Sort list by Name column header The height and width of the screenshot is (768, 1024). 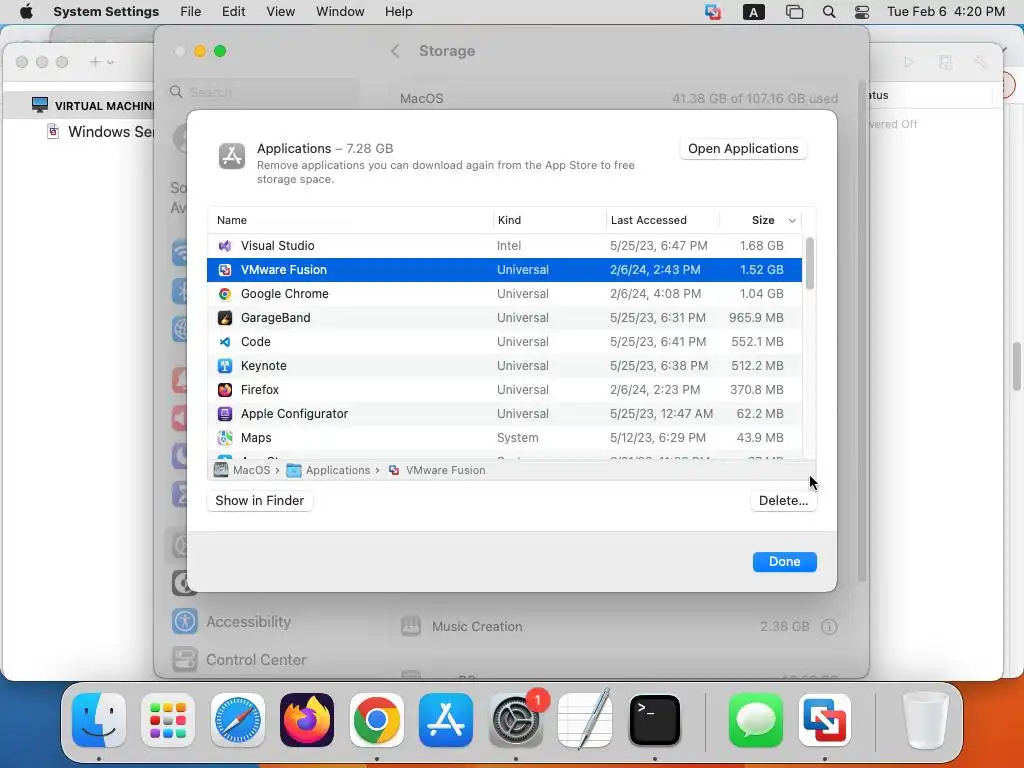(350, 221)
